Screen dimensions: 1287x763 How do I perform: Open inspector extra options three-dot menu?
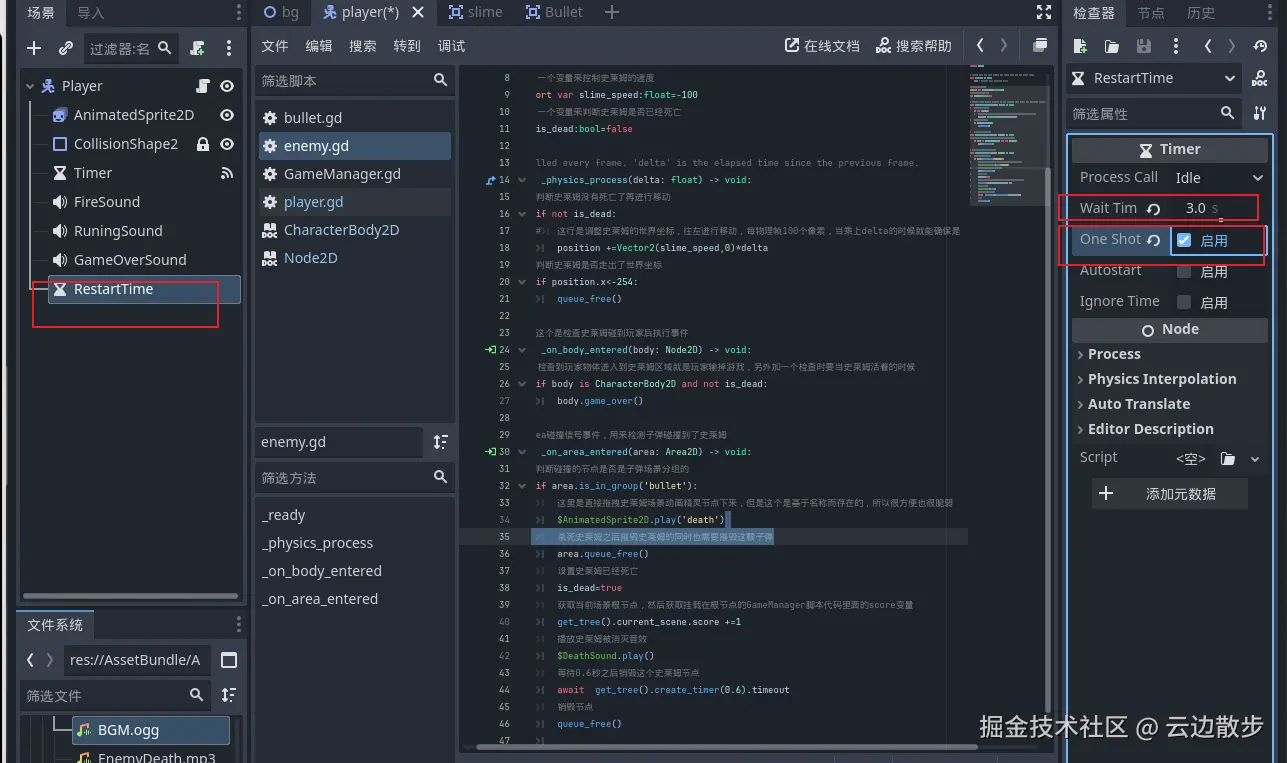point(1176,46)
